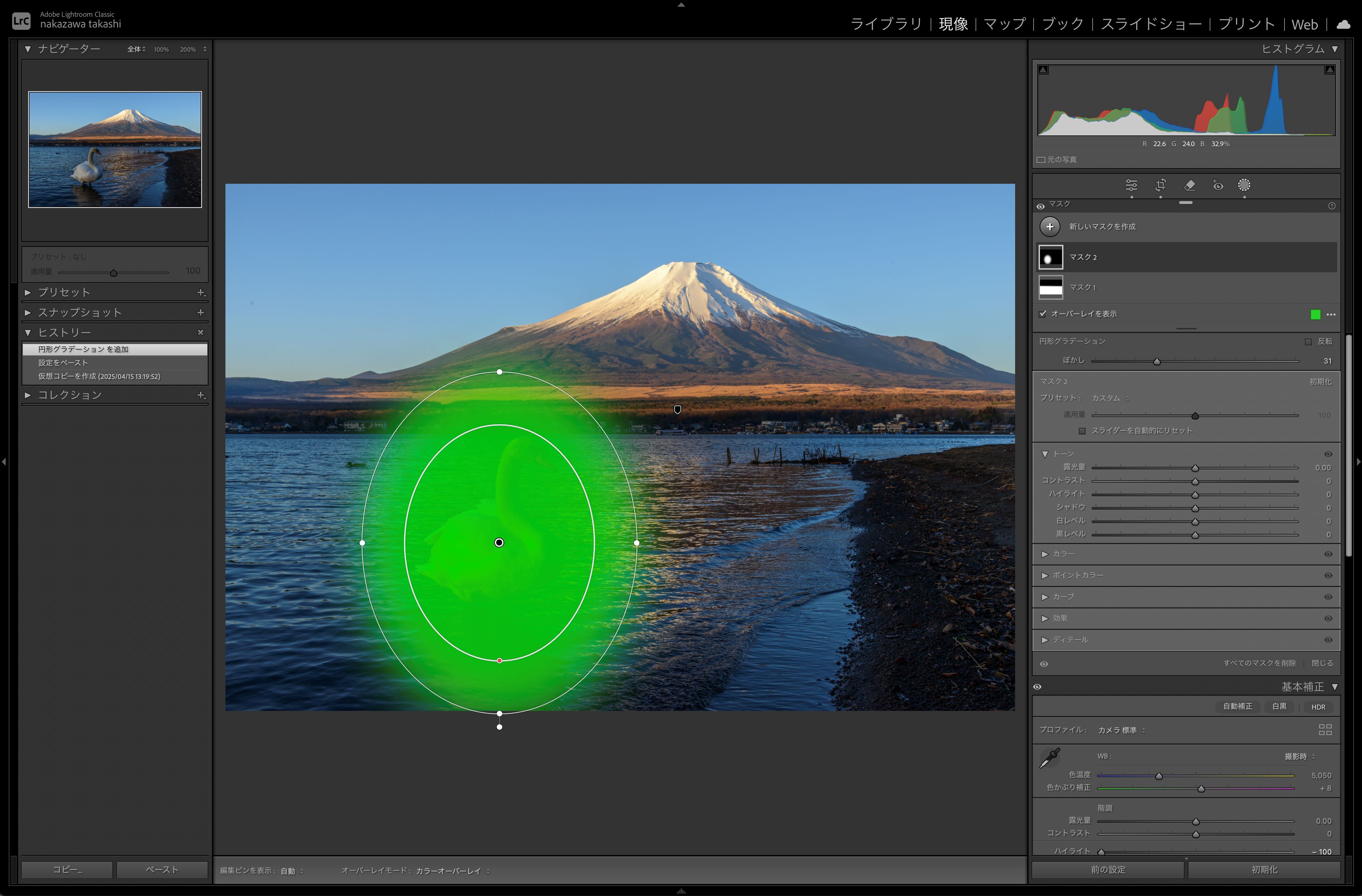This screenshot has width=1362, height=896.
Task: Select Mask 1 thumbnail in mask list
Action: (1051, 287)
